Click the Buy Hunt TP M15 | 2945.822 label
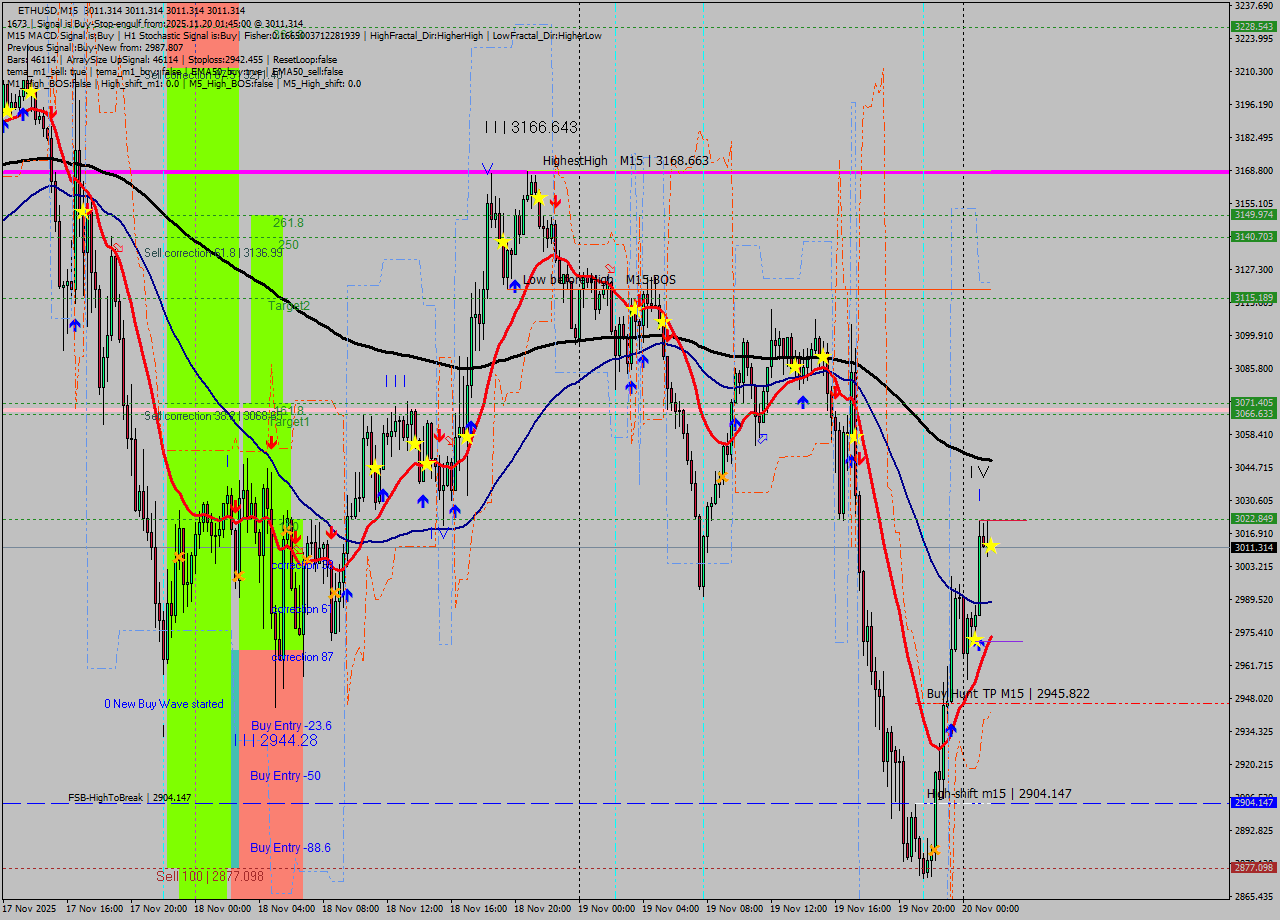Viewport: 1280px width, 920px height. (x=1007, y=694)
